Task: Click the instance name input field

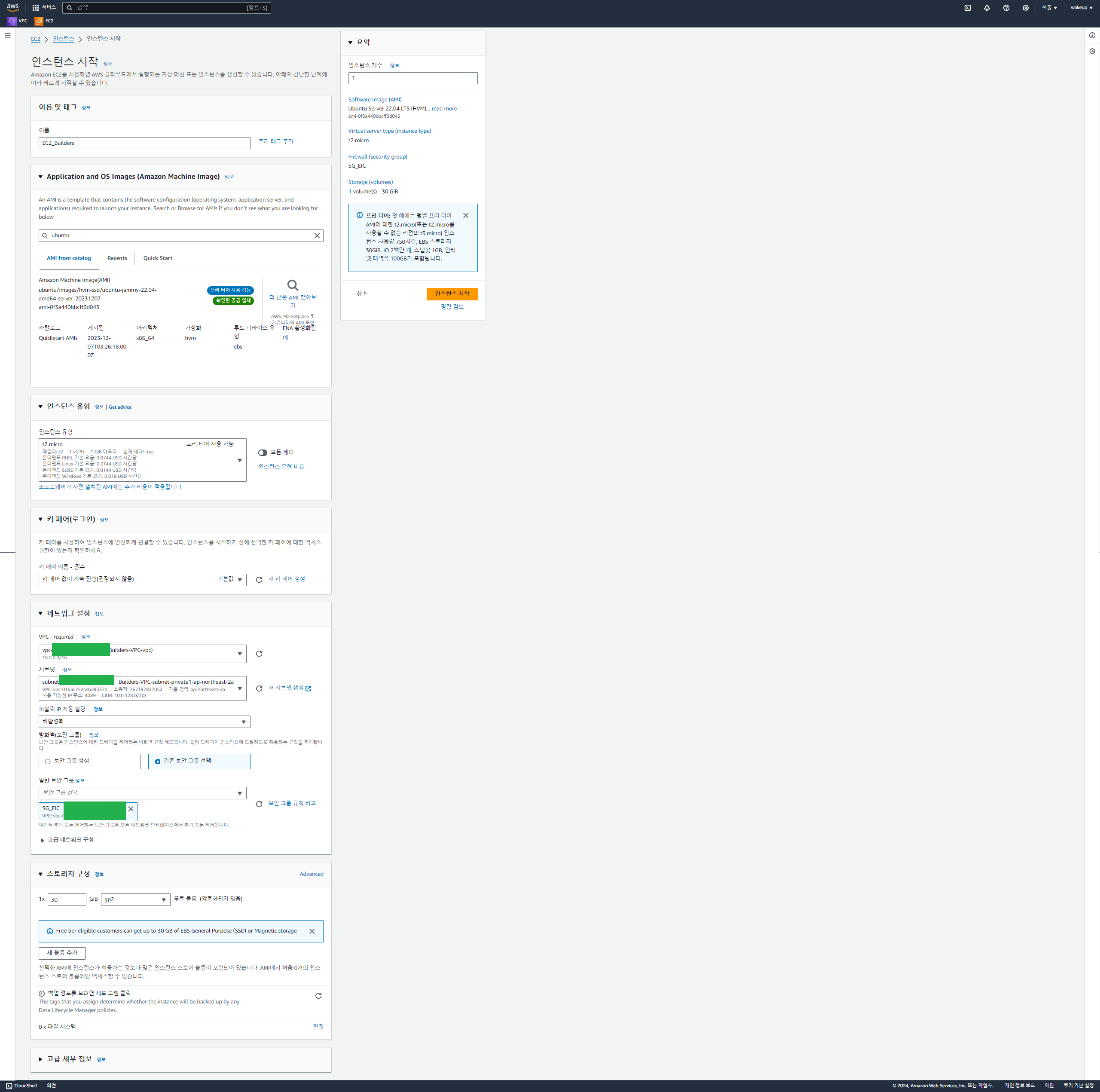Action: 144,144
